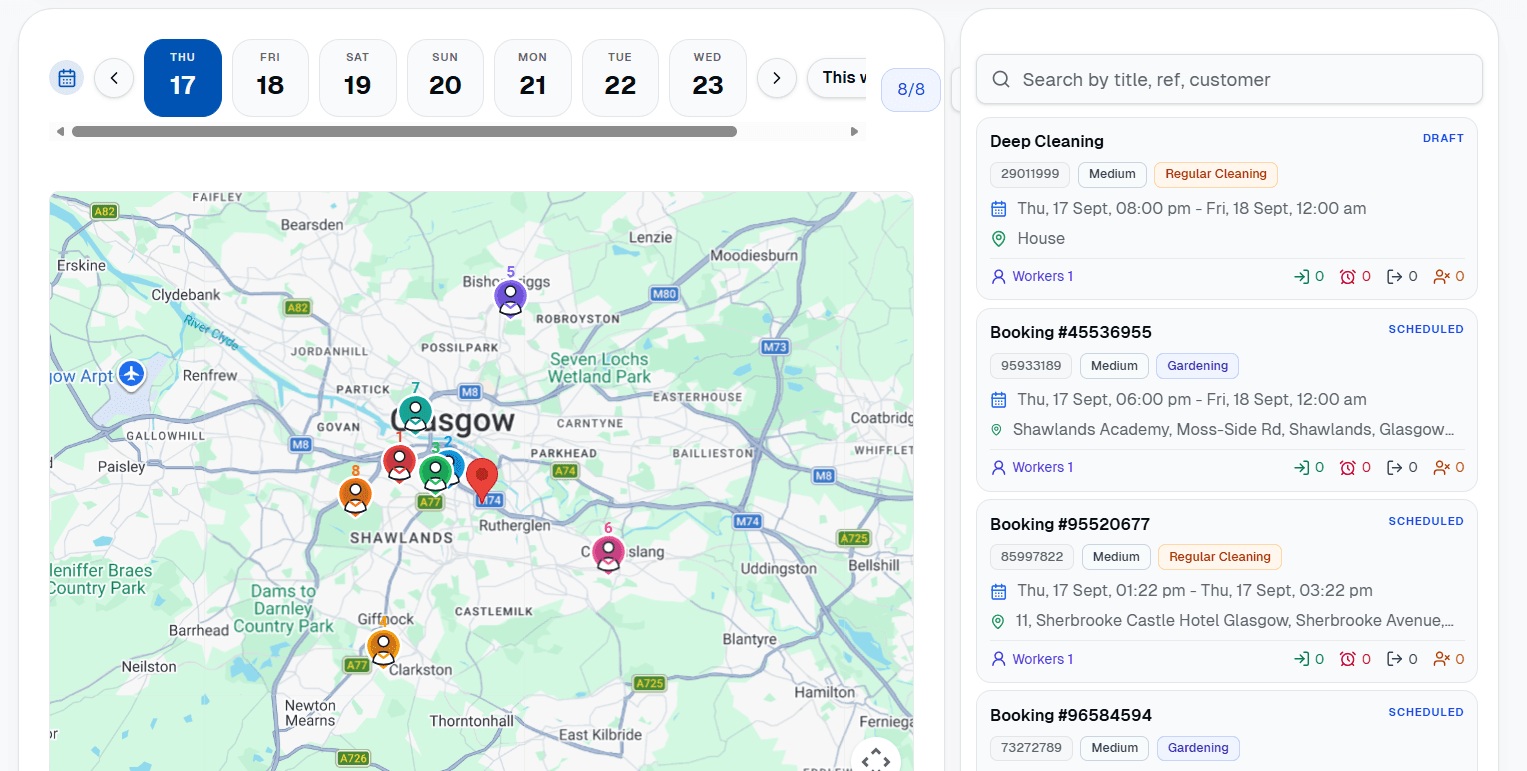Go to next week arrow
Image resolution: width=1527 pixels, height=771 pixels.
coord(776,78)
